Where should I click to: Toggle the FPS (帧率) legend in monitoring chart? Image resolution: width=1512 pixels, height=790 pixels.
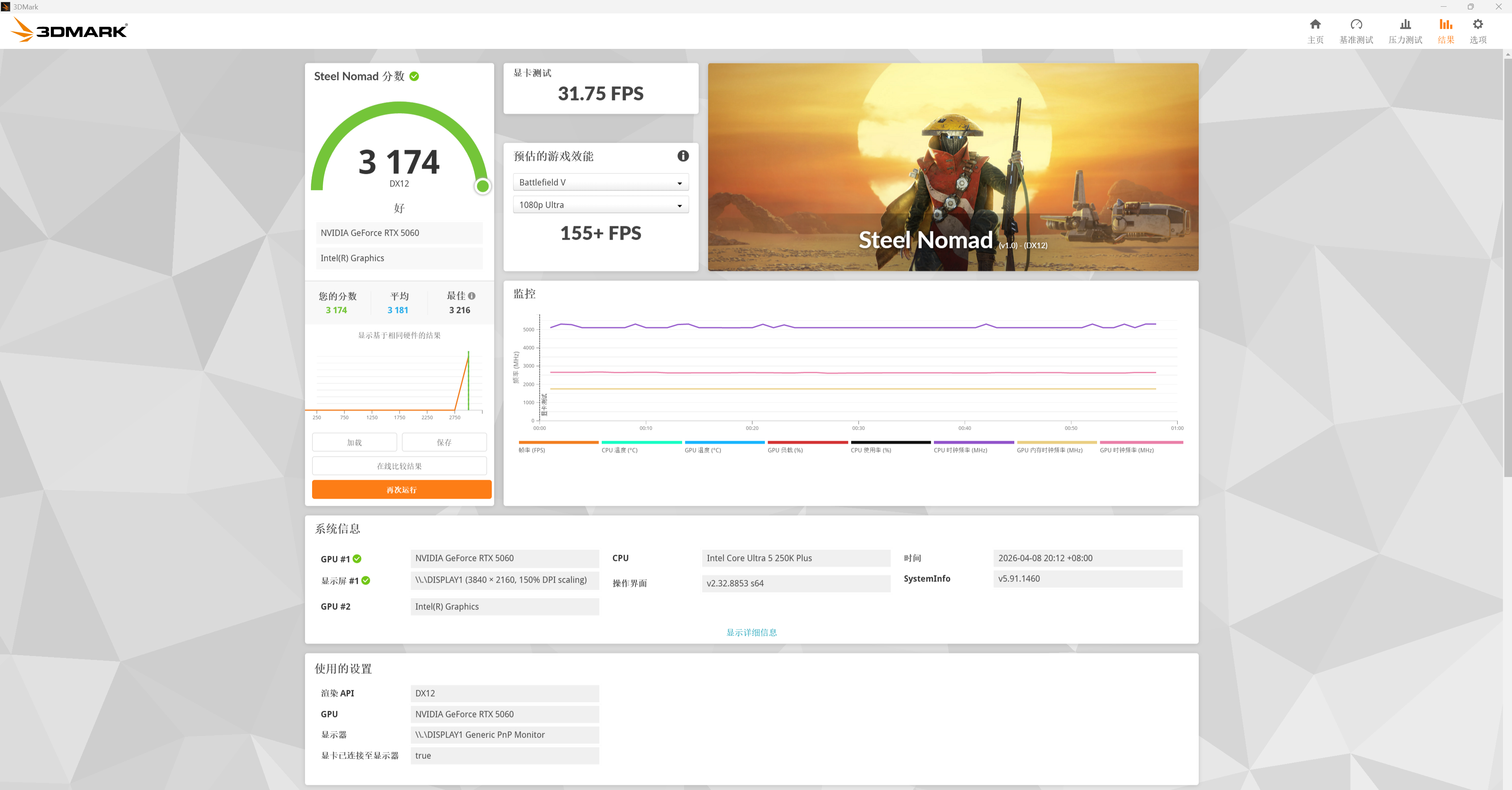(532, 450)
